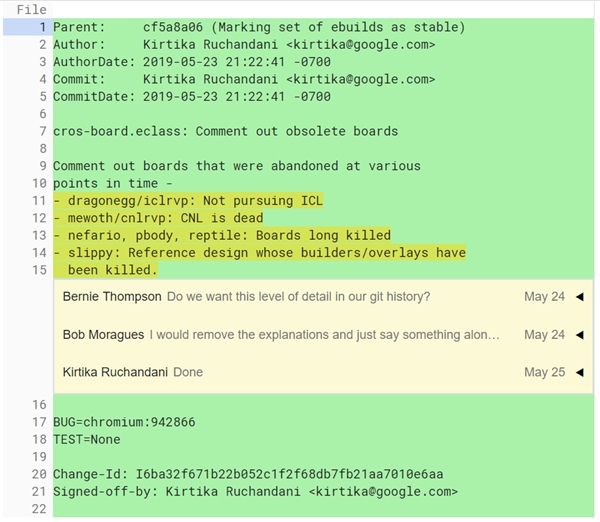Click the Bob Moragues author name
This screenshot has height=522, width=600.
point(103,335)
